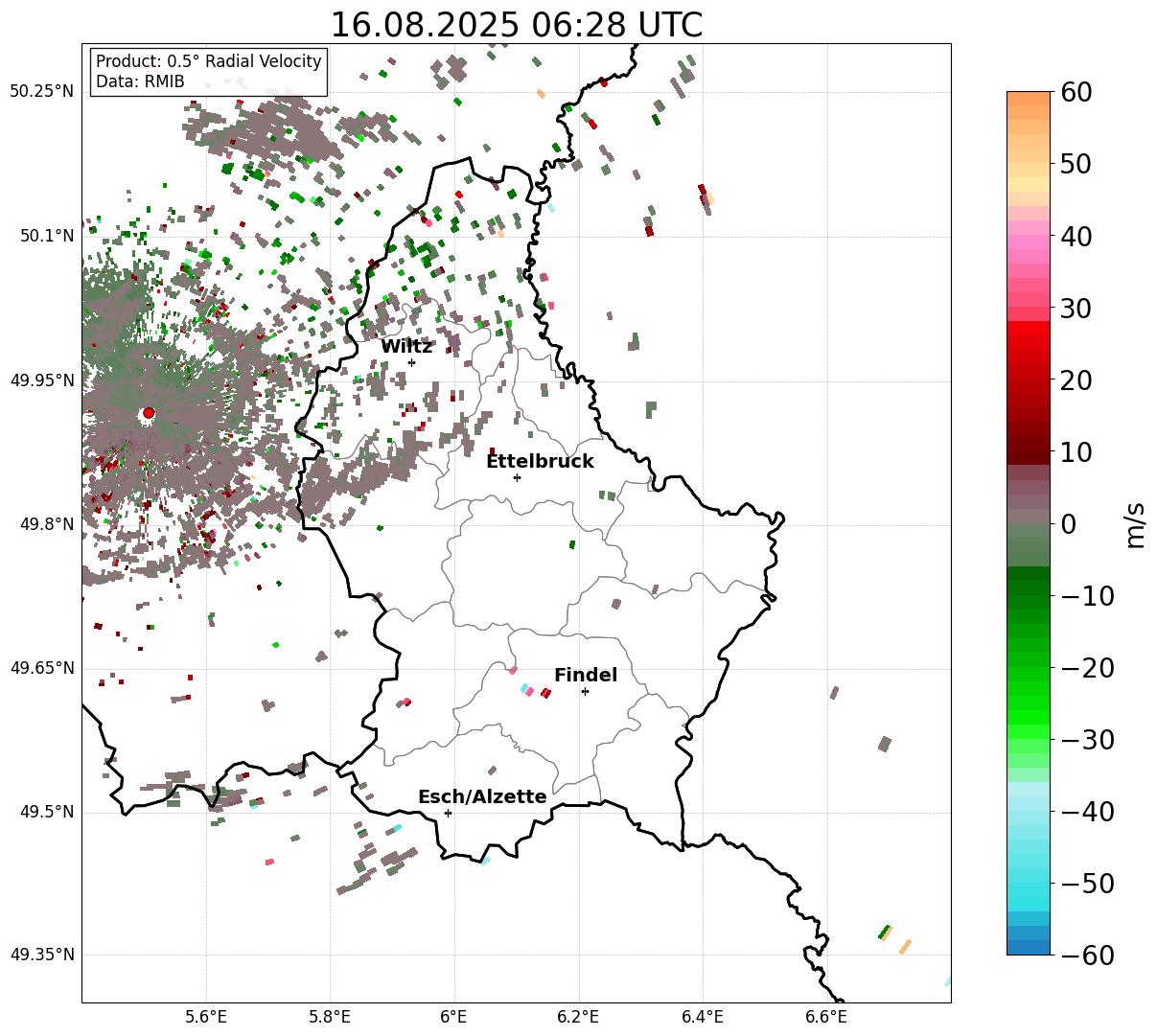Select the Ettelbruck city label

point(540,461)
